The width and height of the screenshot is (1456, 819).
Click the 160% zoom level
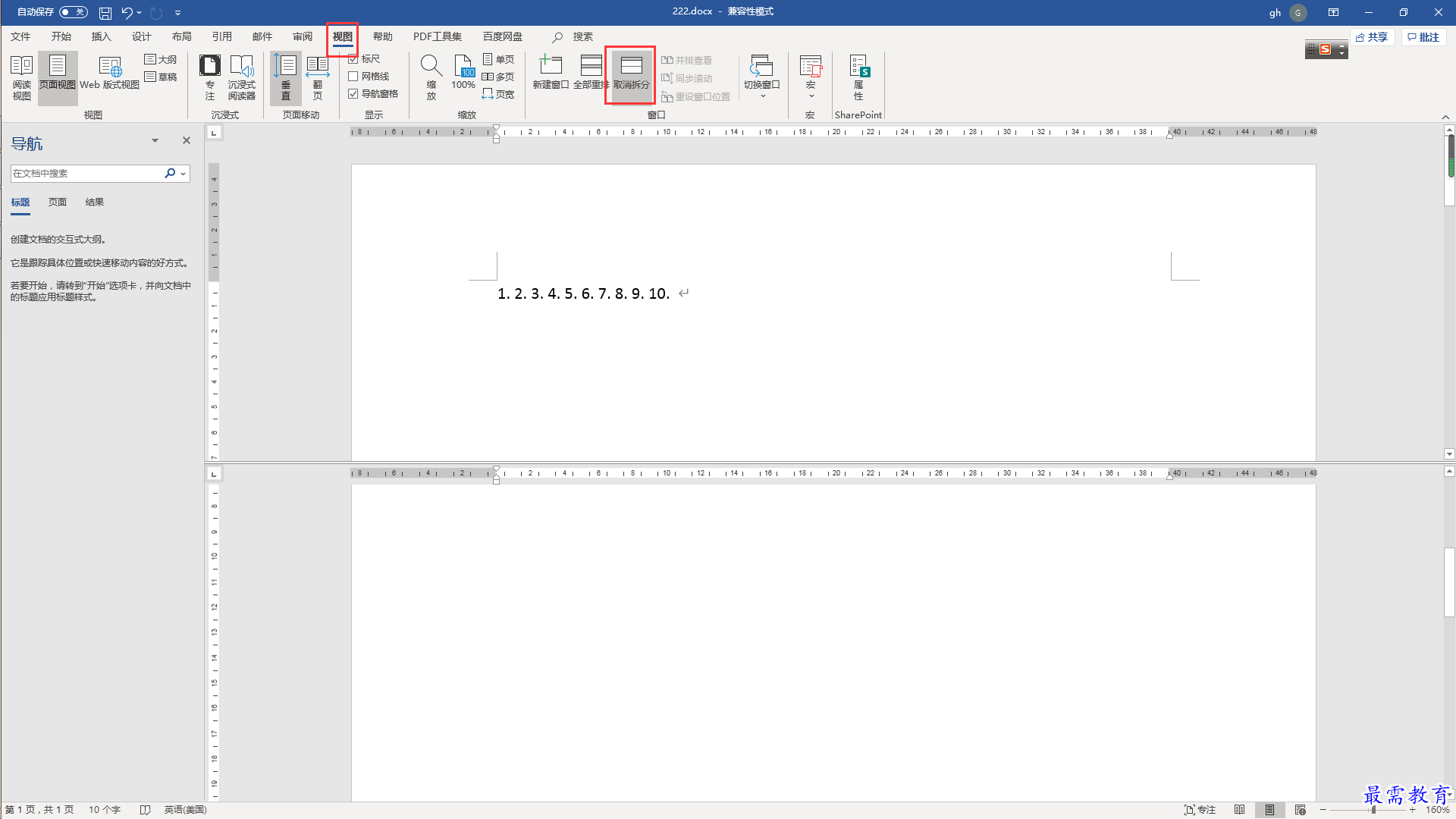coord(1438,810)
